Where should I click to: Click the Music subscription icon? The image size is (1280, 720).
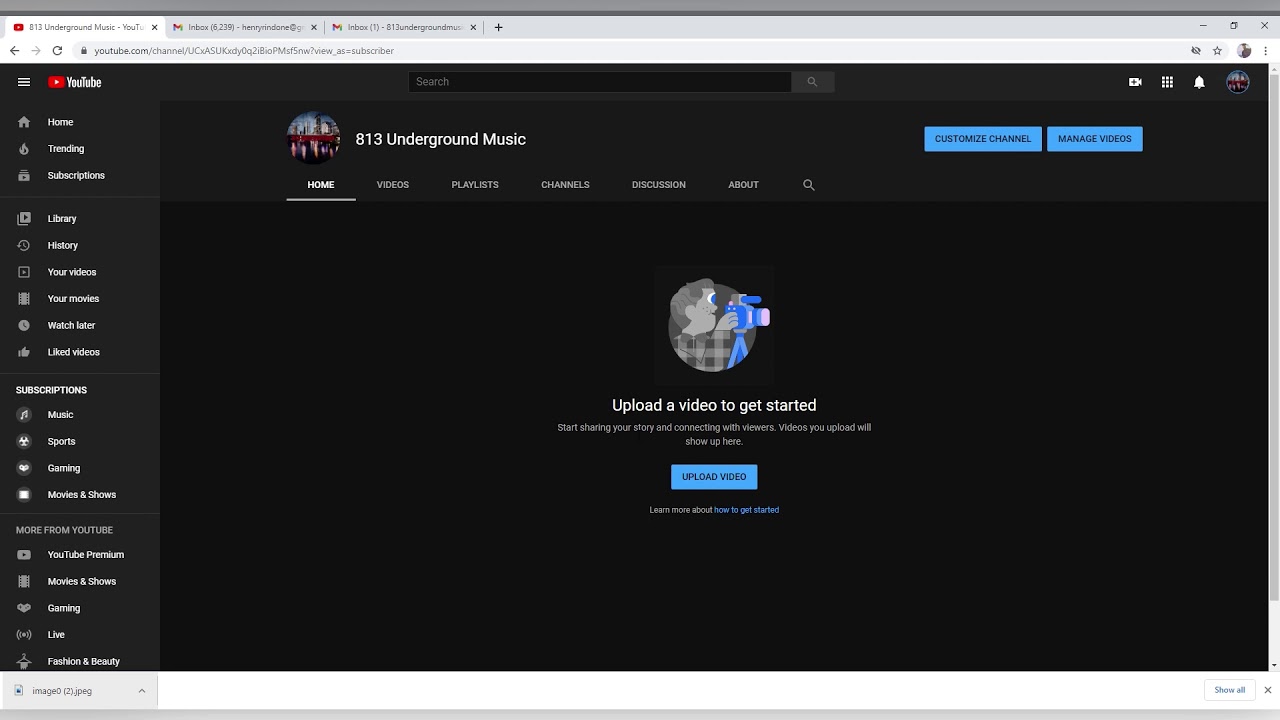(24, 414)
